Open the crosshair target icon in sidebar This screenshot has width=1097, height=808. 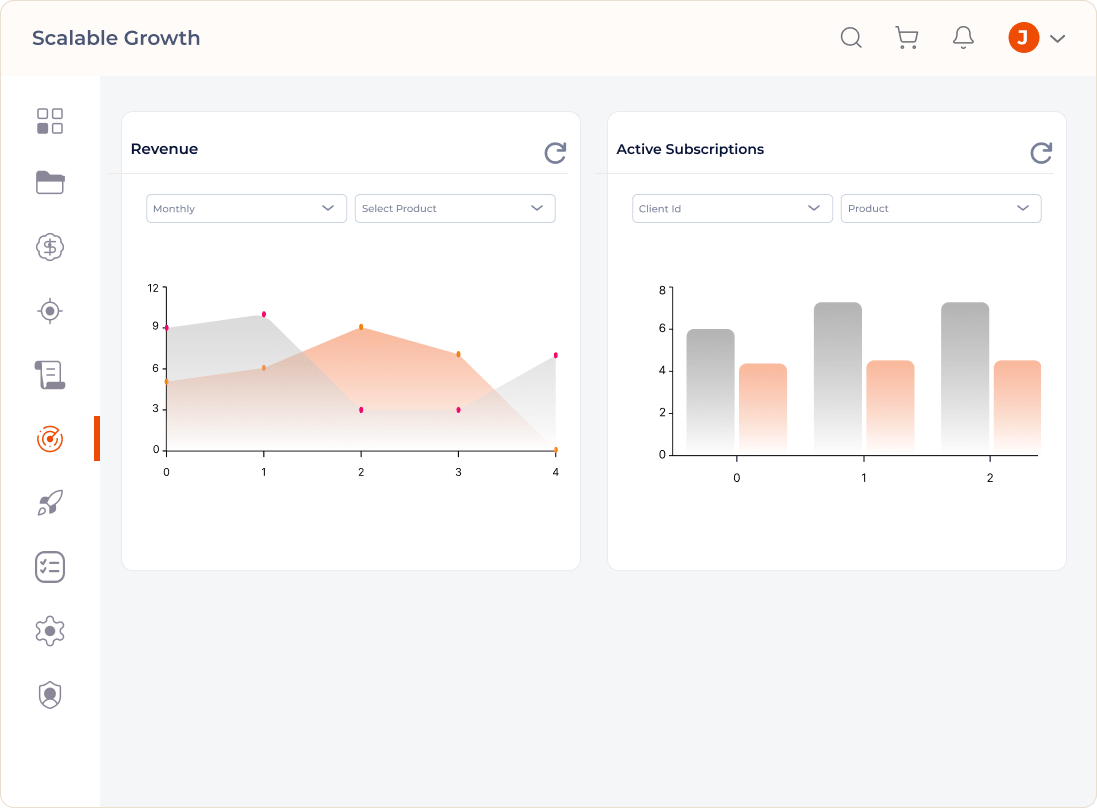click(x=50, y=311)
